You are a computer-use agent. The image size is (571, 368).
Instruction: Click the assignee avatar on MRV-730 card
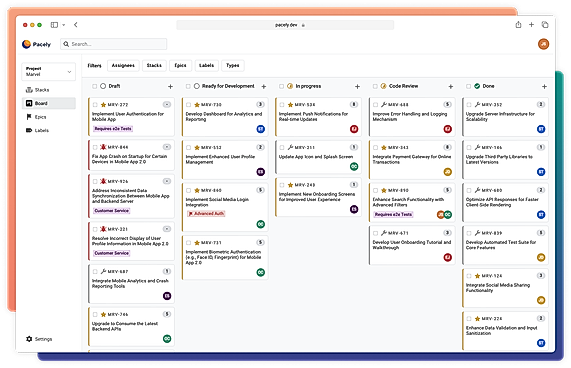coord(260,129)
